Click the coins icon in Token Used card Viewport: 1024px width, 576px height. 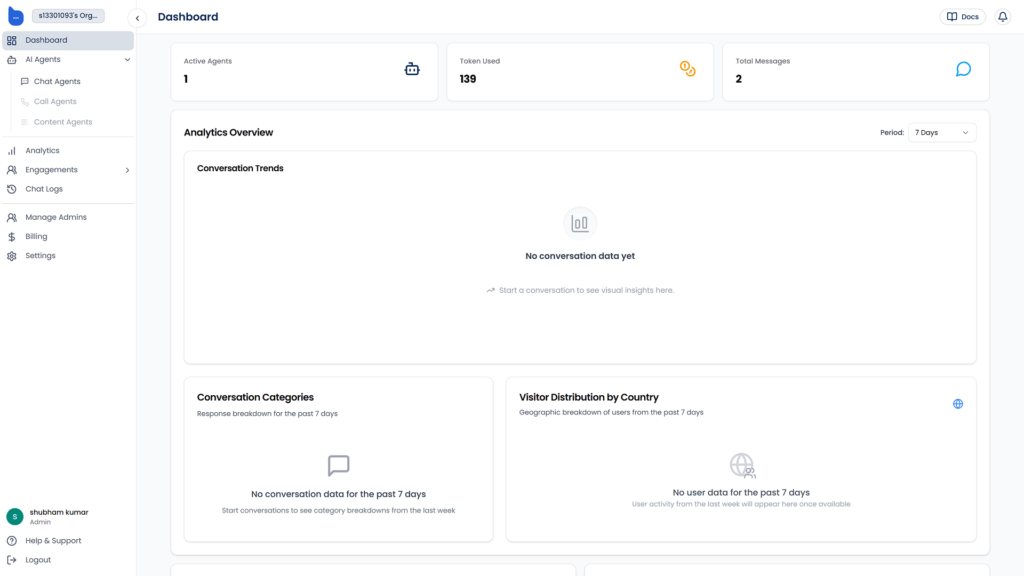pos(687,69)
